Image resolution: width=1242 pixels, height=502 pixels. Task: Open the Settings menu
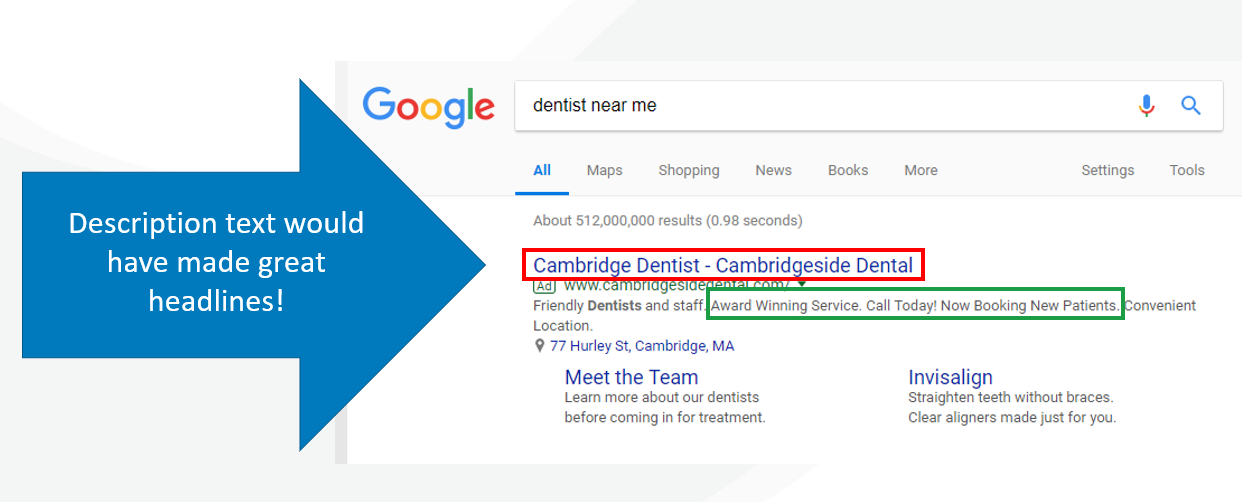point(1108,170)
